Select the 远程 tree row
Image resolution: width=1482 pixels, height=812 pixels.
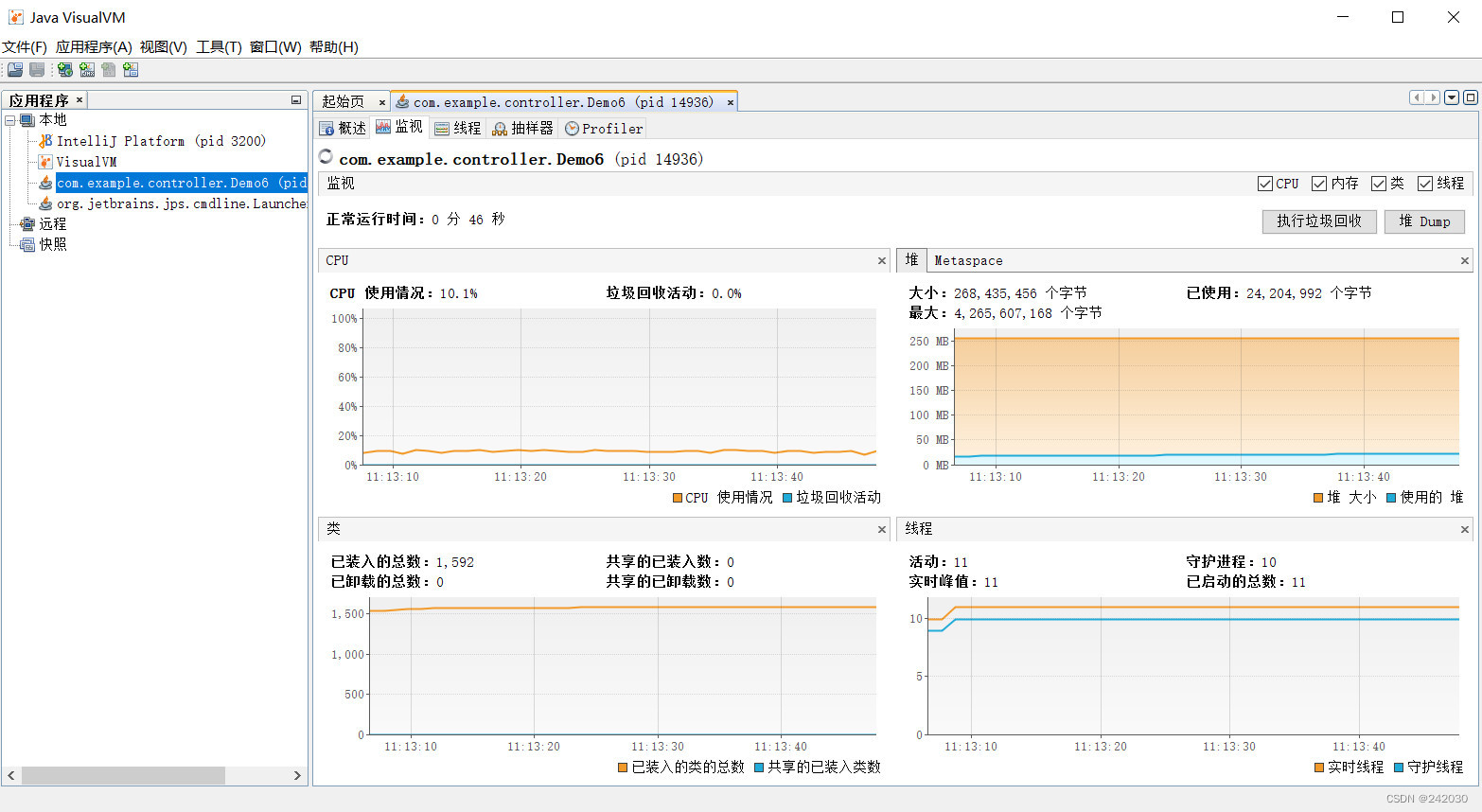52,224
